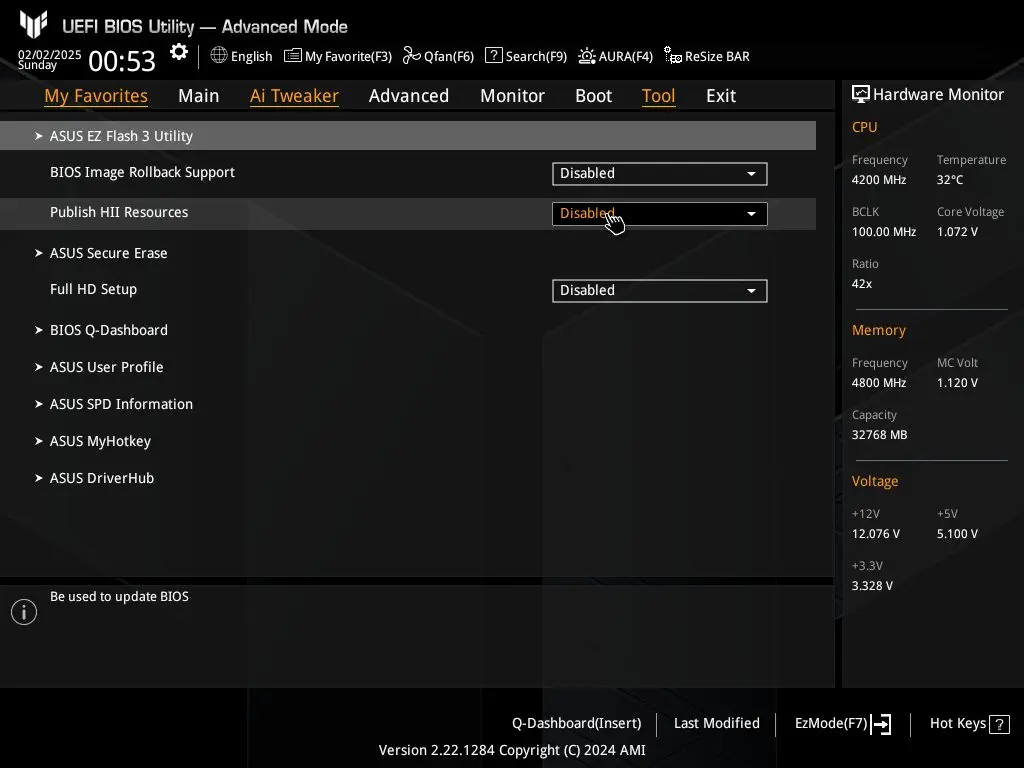
Task: Click the +5V reading 5.100 V
Action: tap(957, 534)
